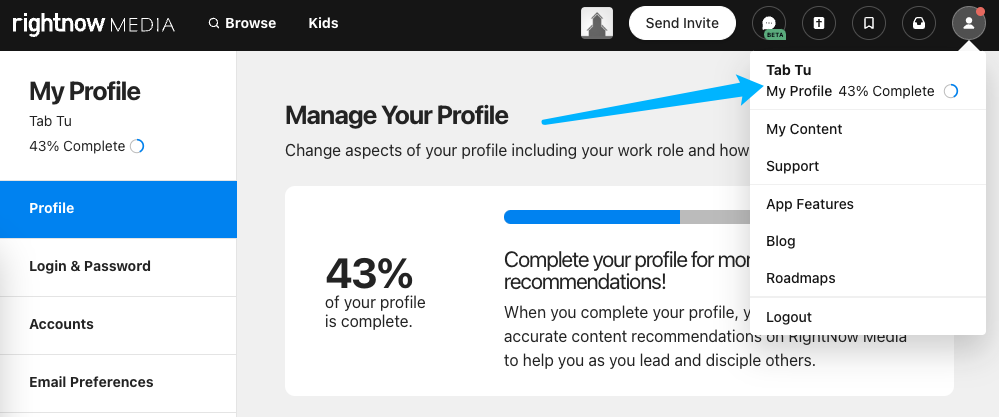999x417 pixels.
Task: Click the church thumbnail image in header
Action: tap(597, 23)
